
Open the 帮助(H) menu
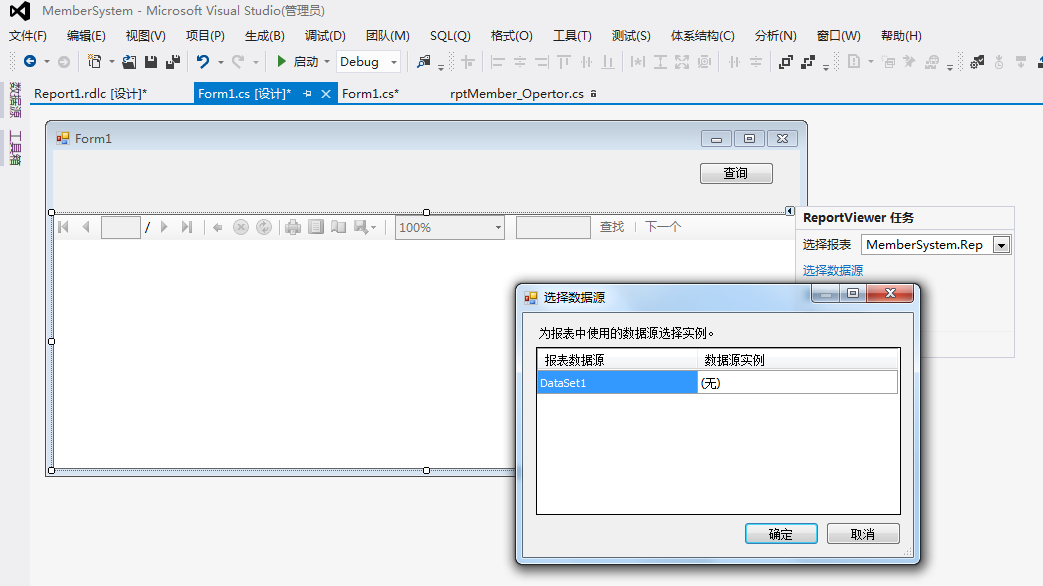click(901, 36)
